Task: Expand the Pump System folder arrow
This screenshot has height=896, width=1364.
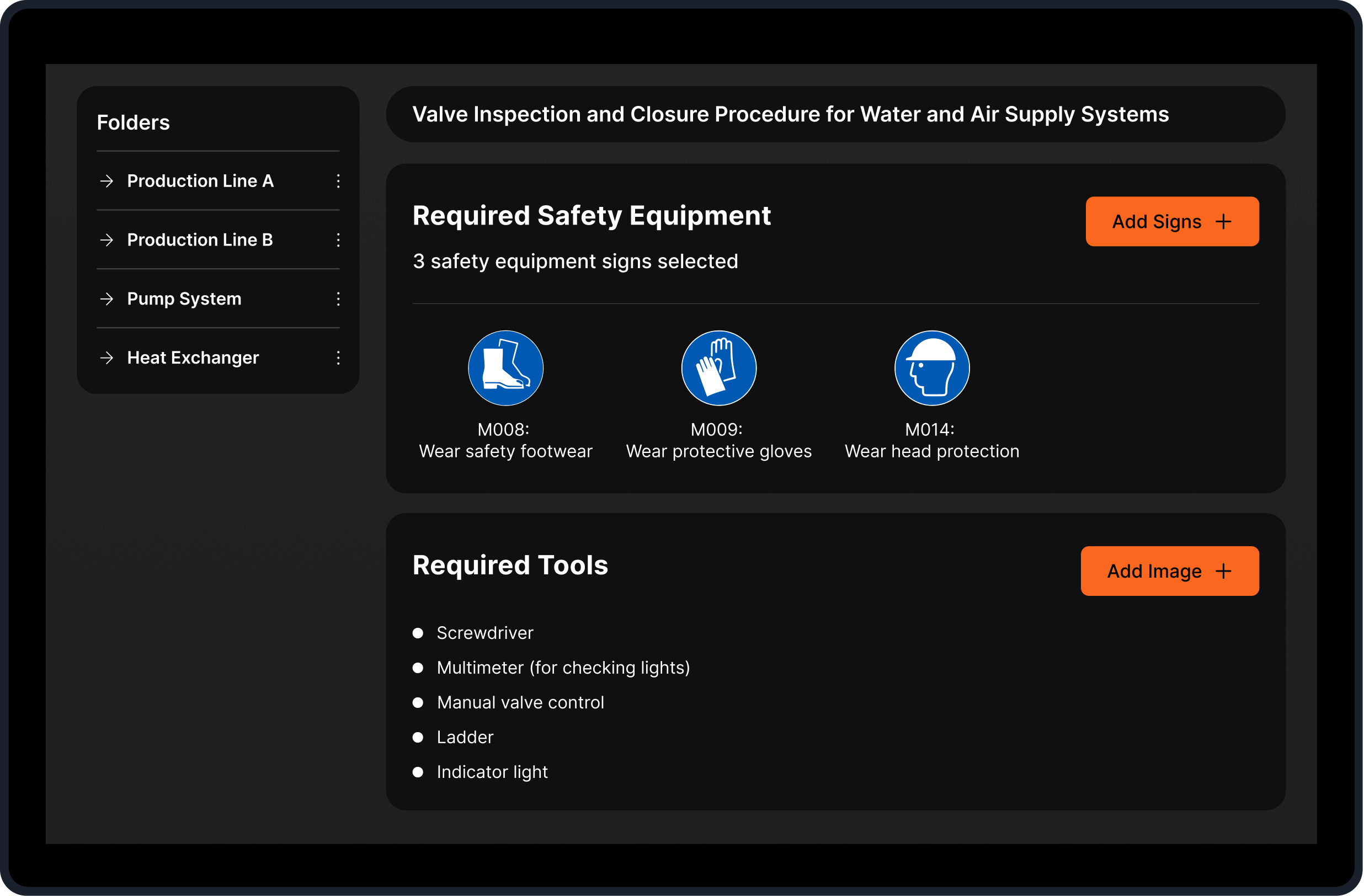Action: 106,299
